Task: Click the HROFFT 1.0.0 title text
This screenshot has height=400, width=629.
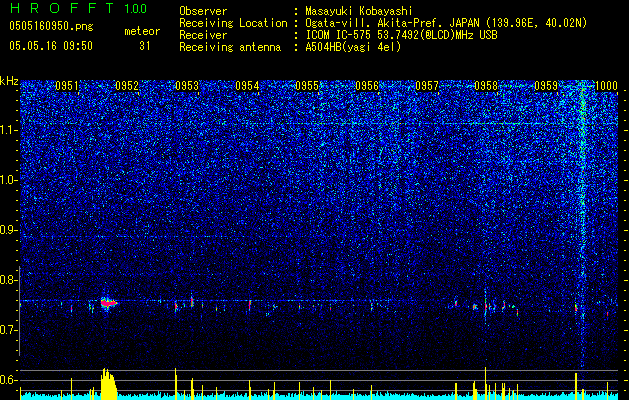Action: click(x=79, y=8)
